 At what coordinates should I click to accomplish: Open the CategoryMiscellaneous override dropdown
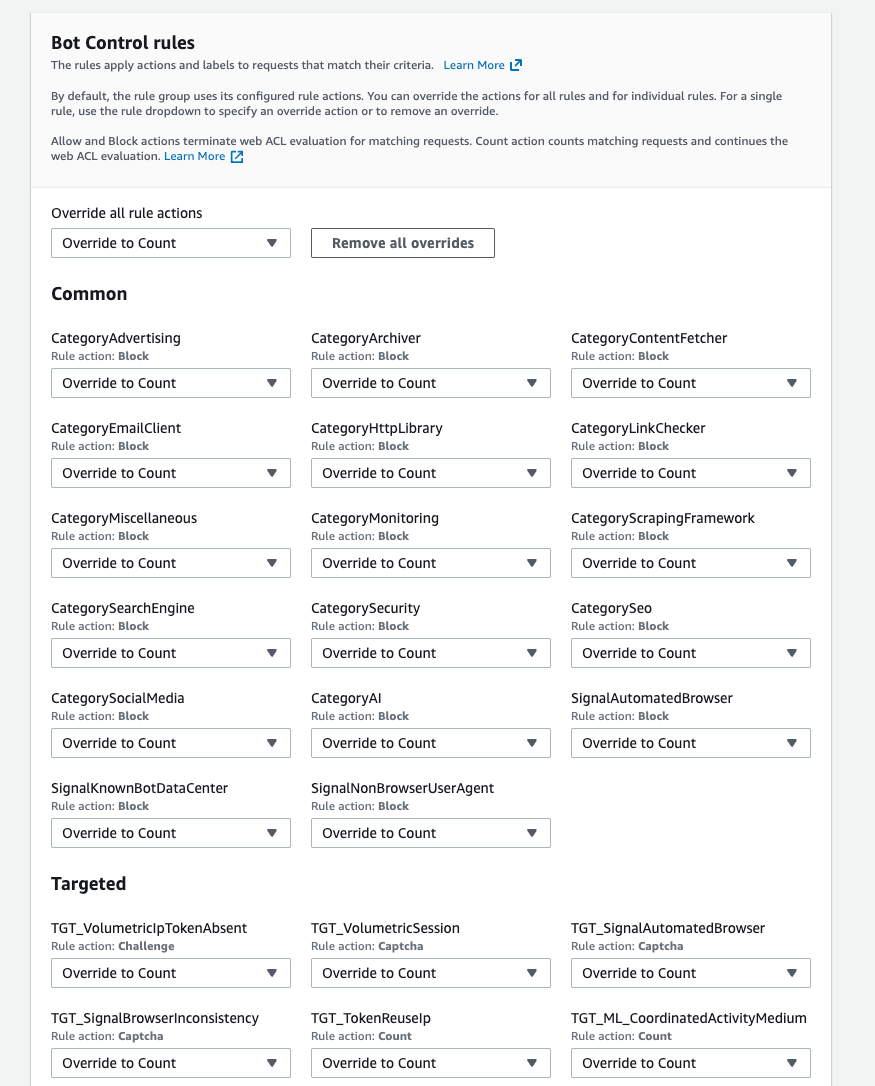point(170,562)
